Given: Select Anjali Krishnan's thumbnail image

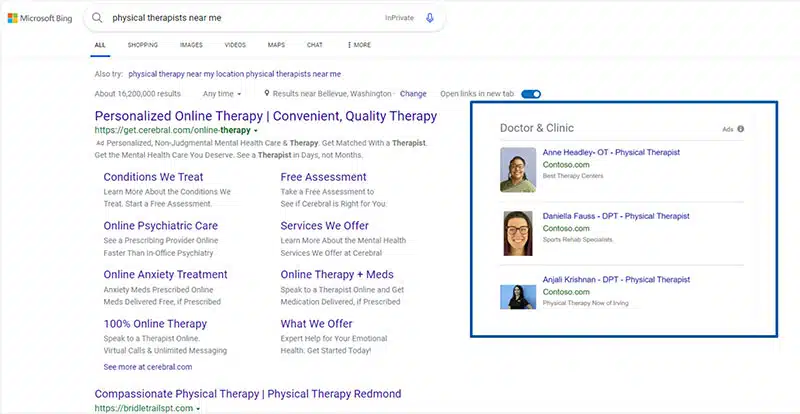Looking at the screenshot, I should point(517,296).
